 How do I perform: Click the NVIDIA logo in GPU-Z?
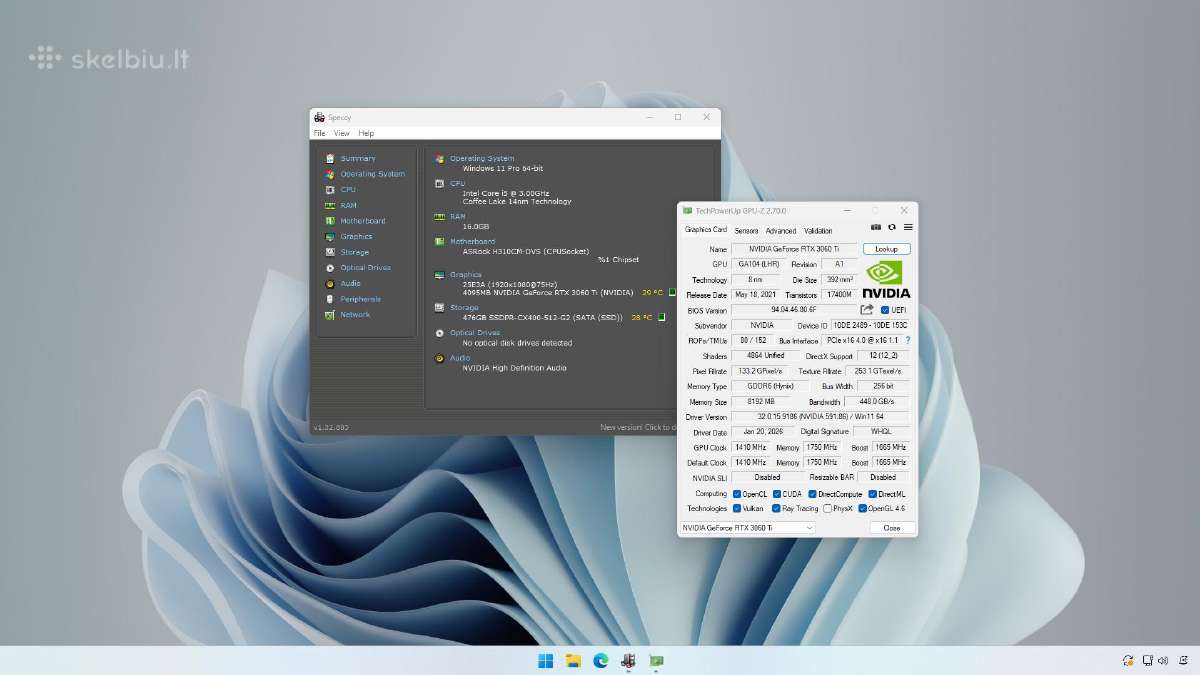(x=886, y=279)
